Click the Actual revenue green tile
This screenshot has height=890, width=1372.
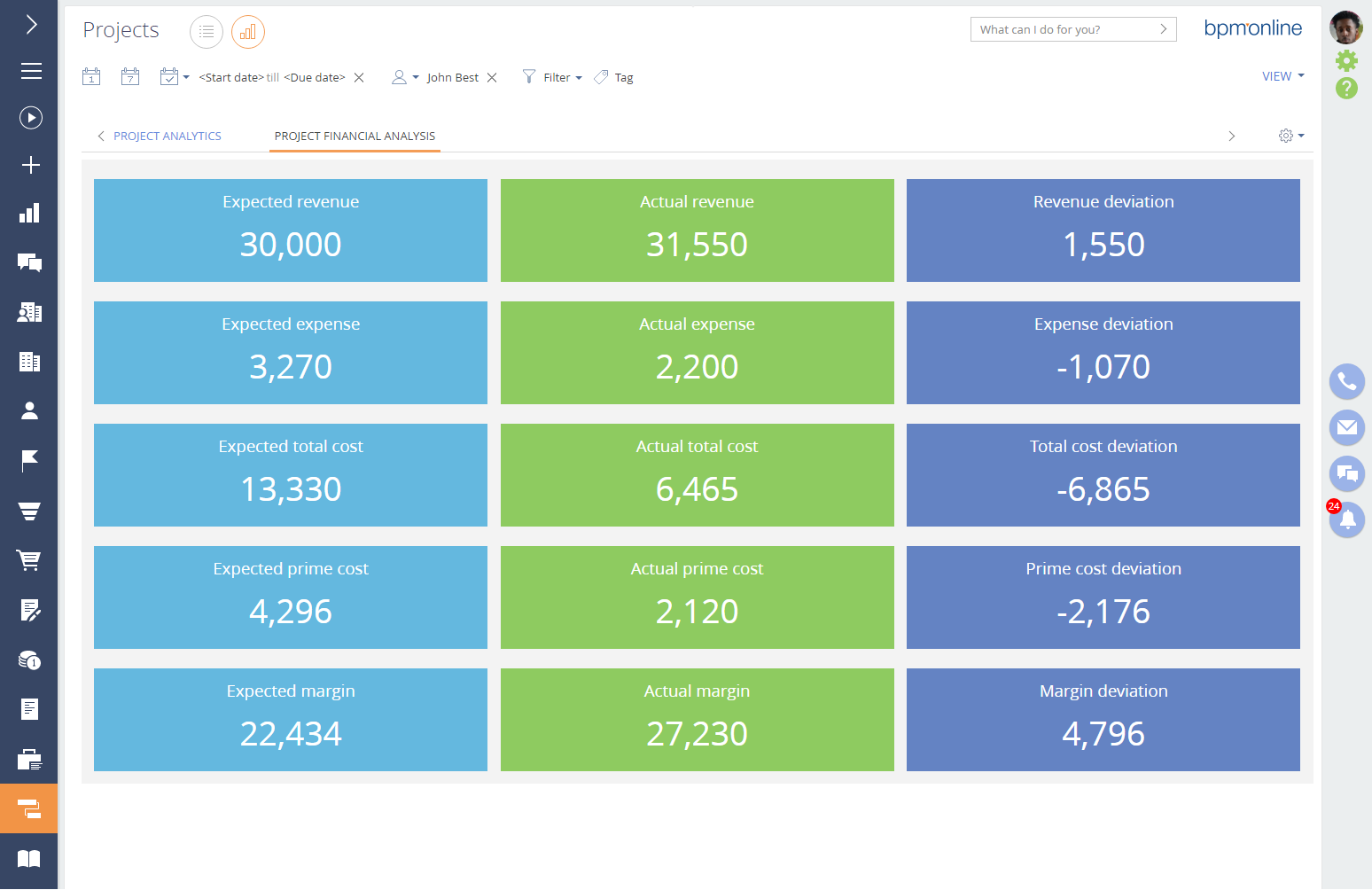[697, 230]
